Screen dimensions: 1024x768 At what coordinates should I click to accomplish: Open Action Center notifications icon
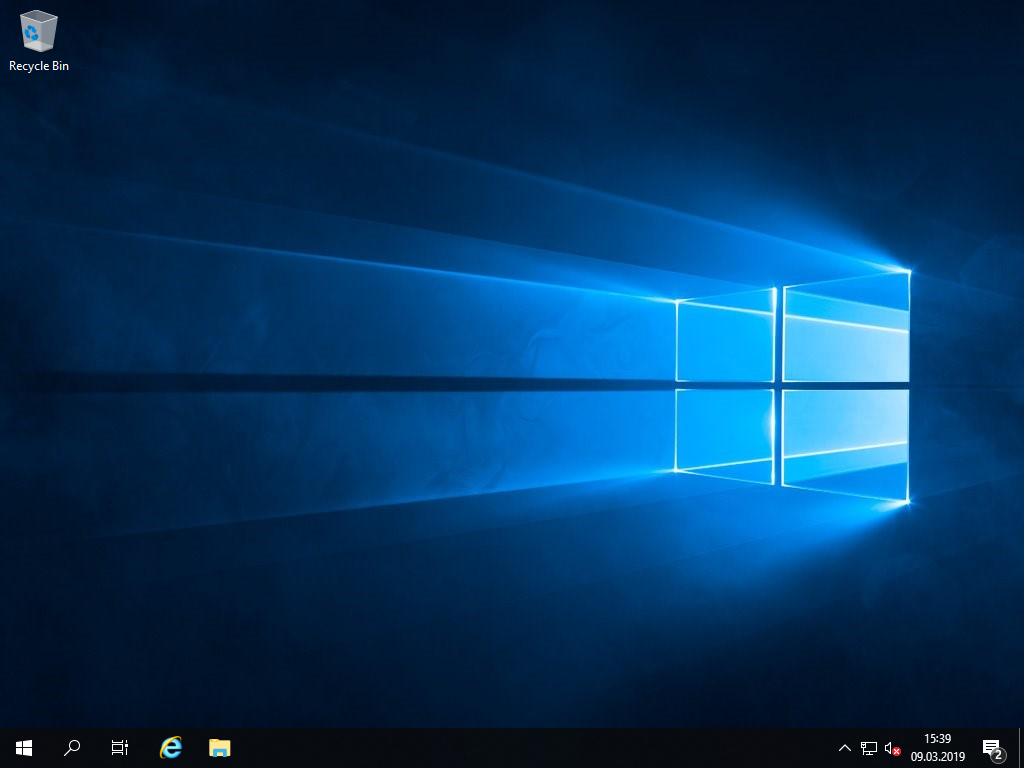click(993, 748)
